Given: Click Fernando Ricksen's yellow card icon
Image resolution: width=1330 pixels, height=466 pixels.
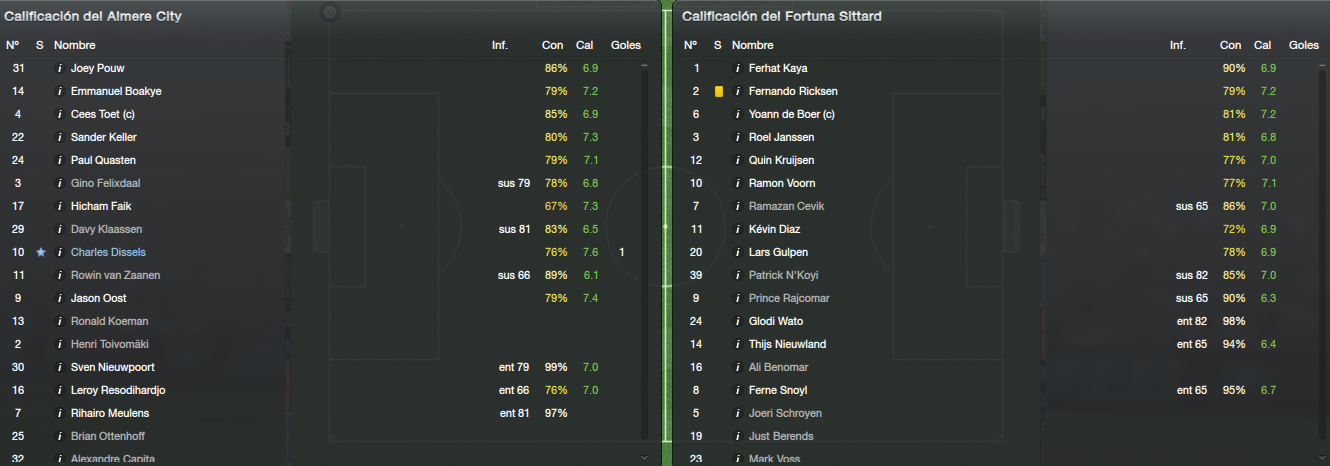Looking at the screenshot, I should point(718,91).
